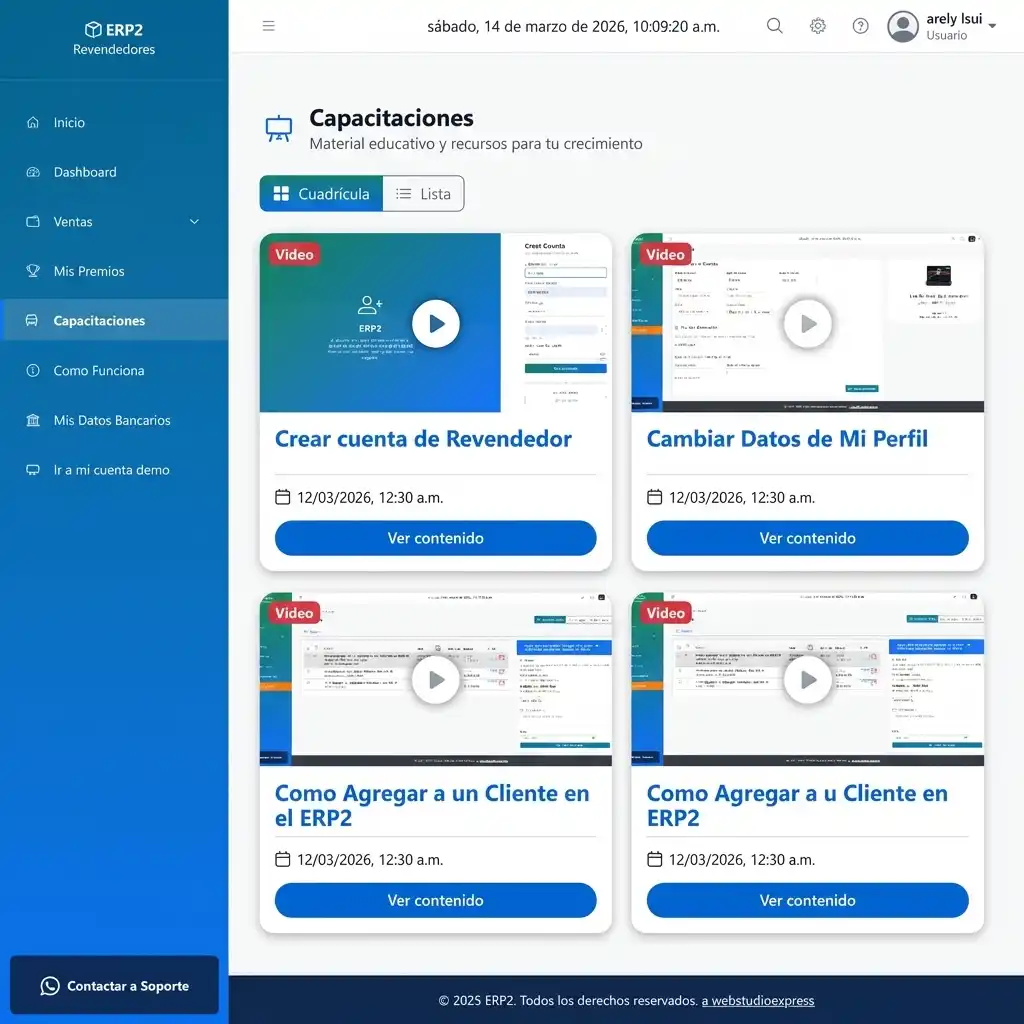This screenshot has height=1024, width=1024.
Task: Open Como Agregar a un Cliente en el ERP2 thumbnail
Action: click(435, 680)
